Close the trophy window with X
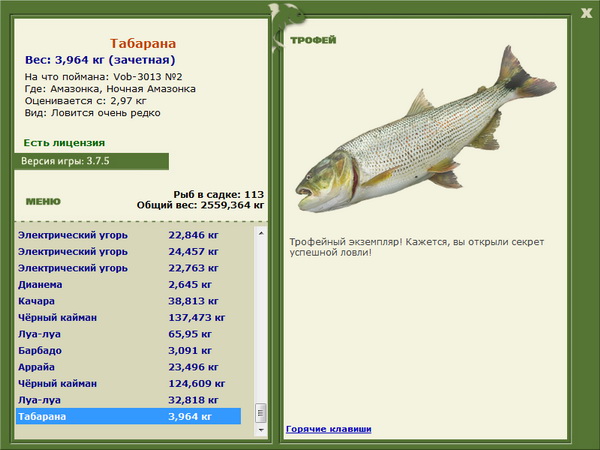This screenshot has width=600, height=450. (586, 13)
